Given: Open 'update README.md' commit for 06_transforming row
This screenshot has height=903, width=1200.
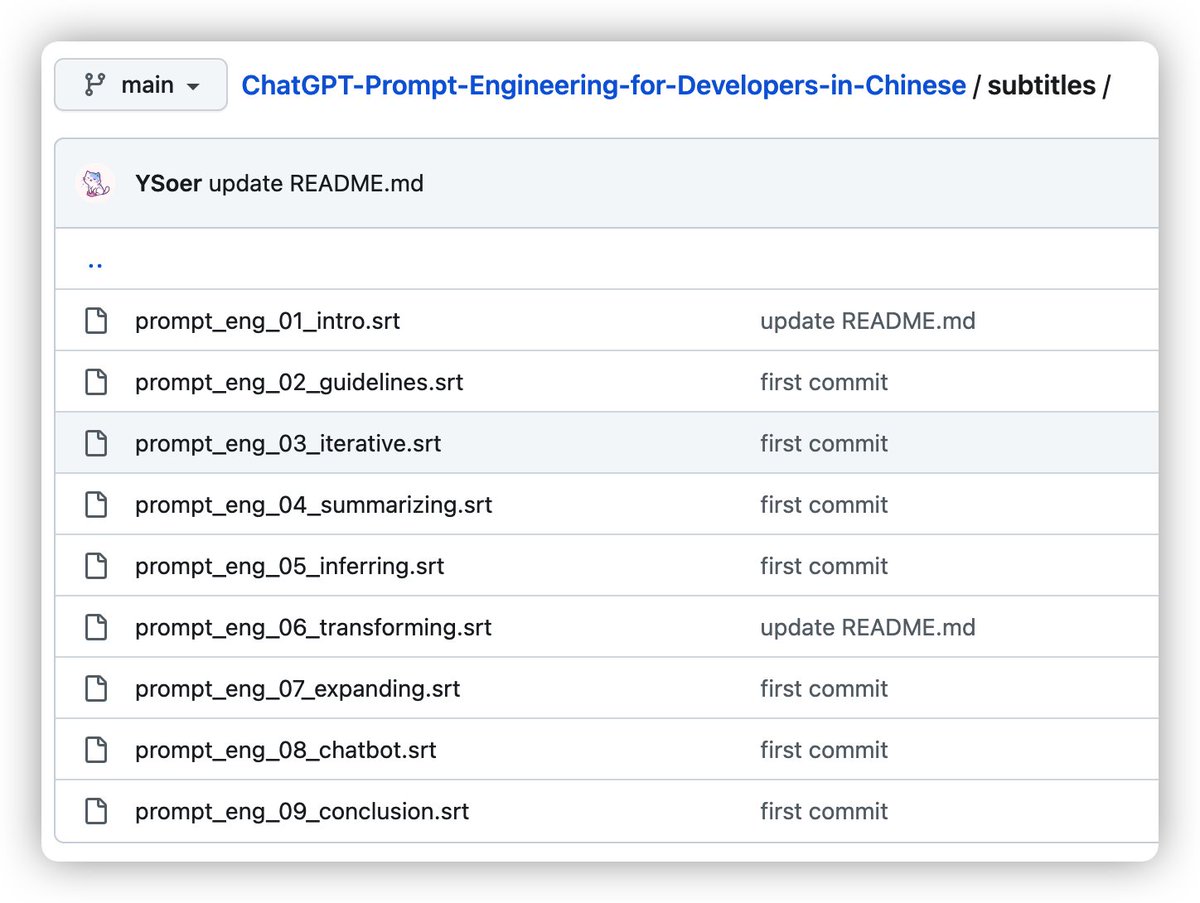Looking at the screenshot, I should (868, 627).
